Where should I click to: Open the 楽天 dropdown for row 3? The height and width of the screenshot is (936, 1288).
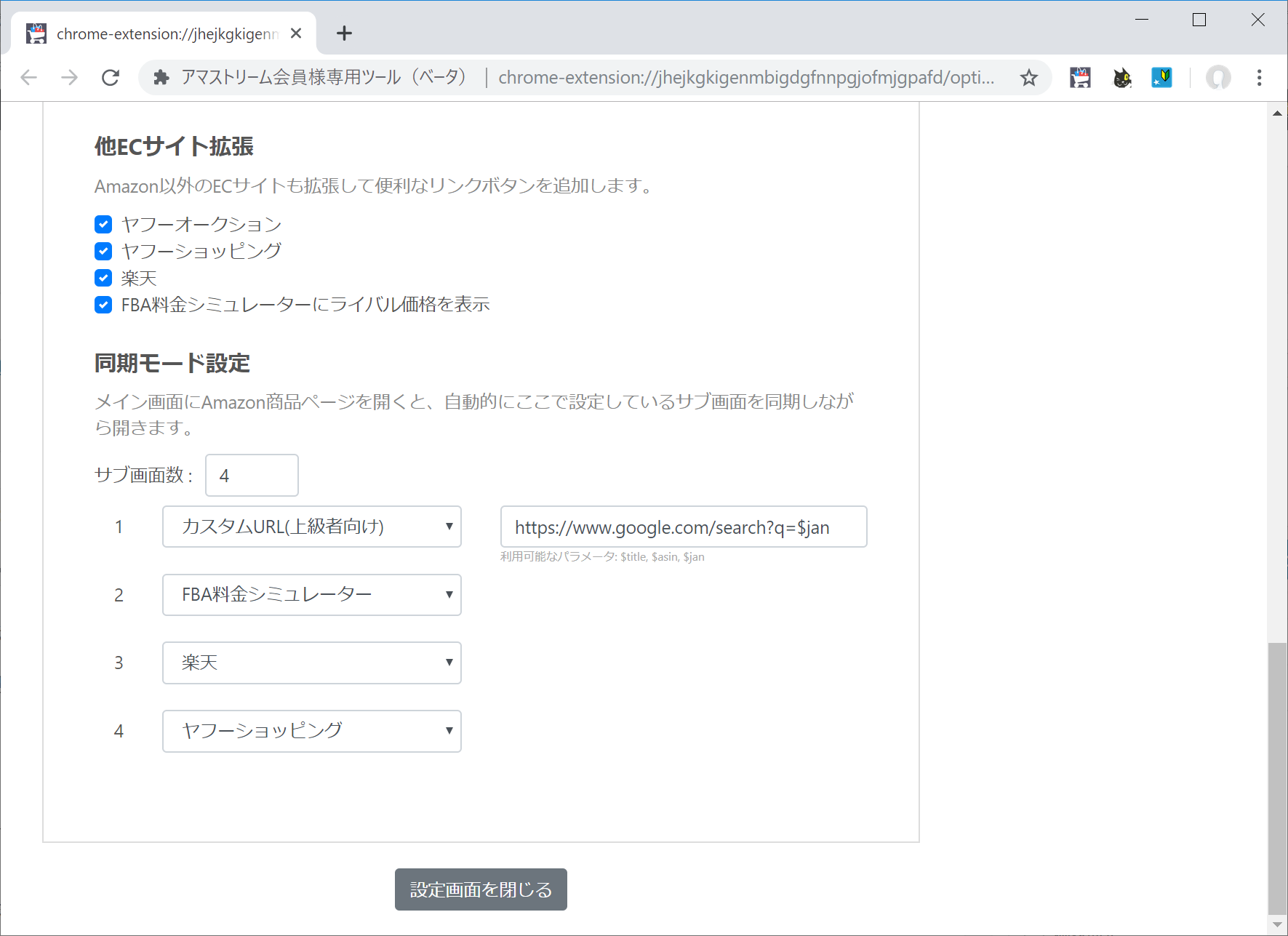(312, 663)
